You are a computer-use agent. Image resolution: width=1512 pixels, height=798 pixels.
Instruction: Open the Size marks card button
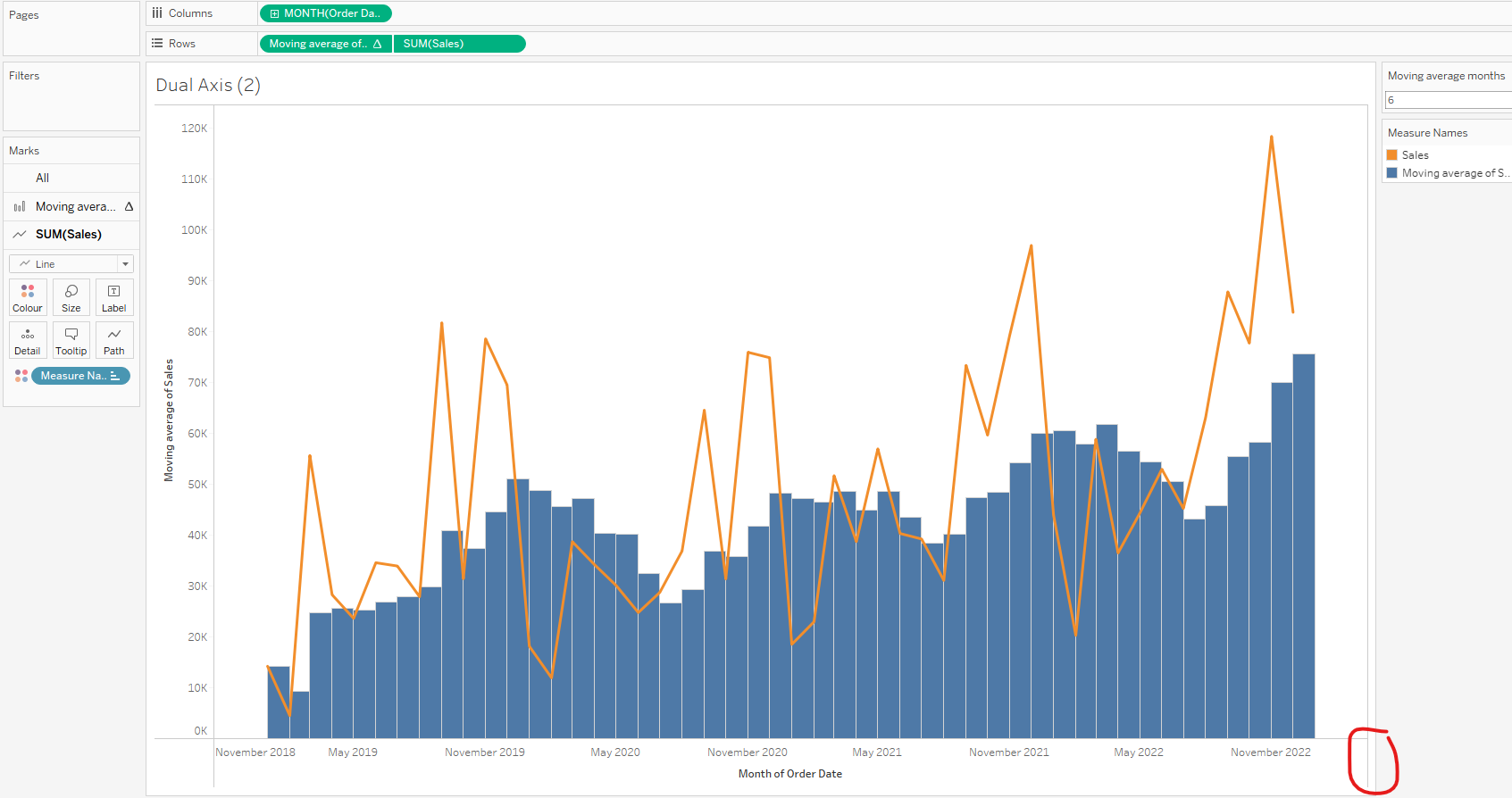pos(71,297)
